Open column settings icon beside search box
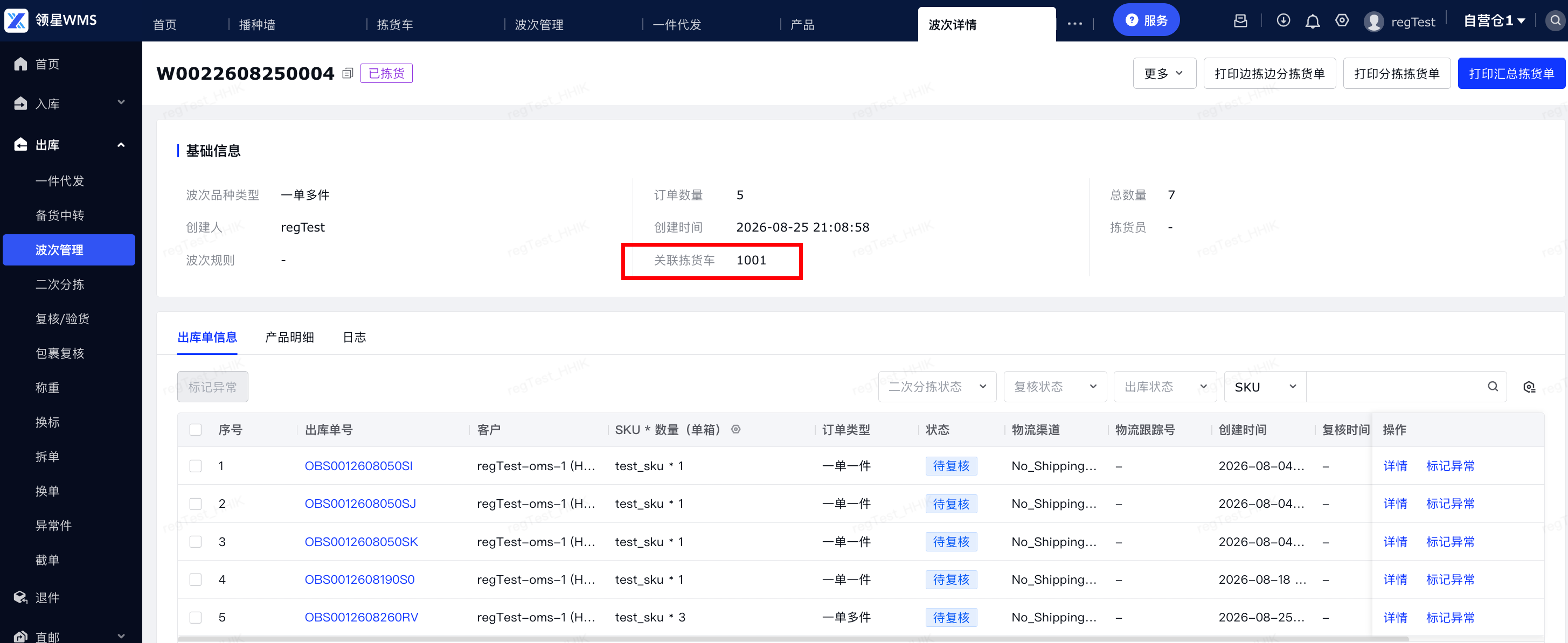This screenshot has width=1568, height=643. tap(1529, 387)
